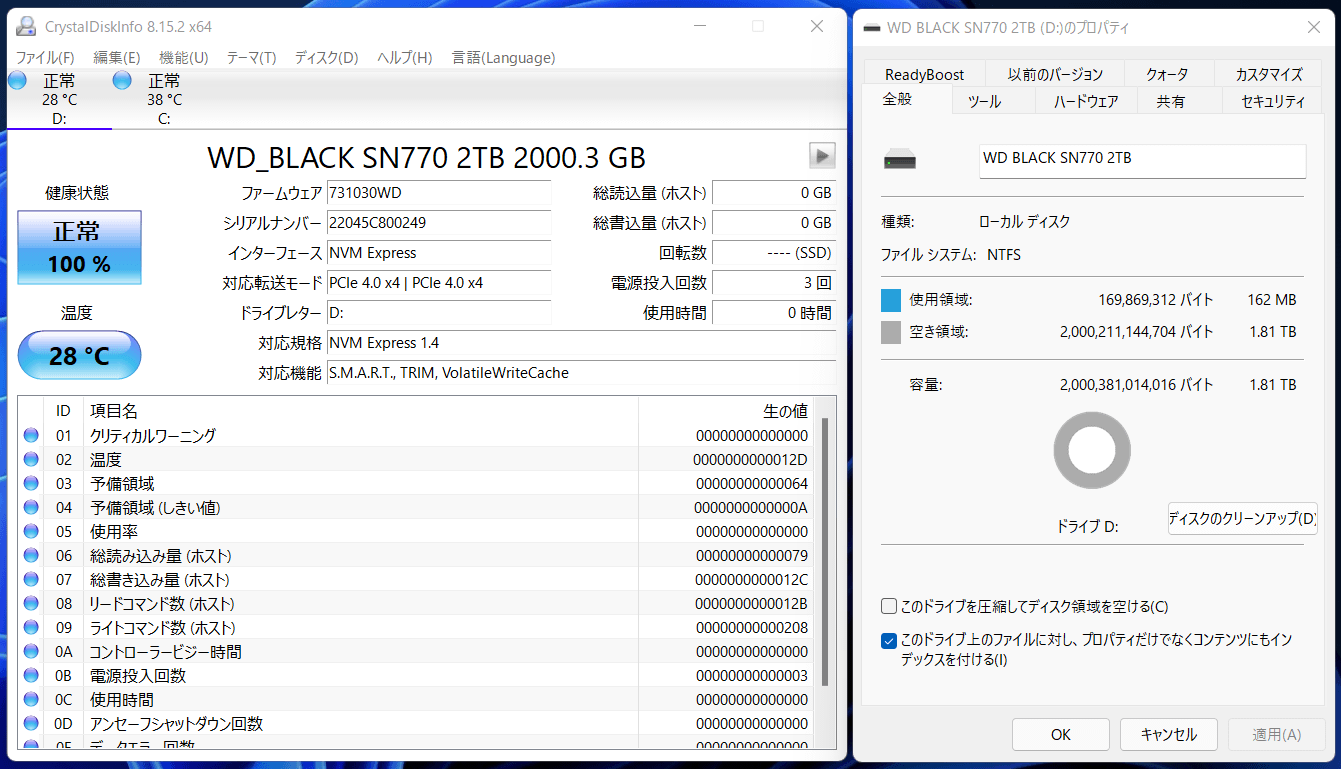This screenshot has height=769, width=1341.
Task: Click the gray 空き領域 color swatch
Action: 891,332
